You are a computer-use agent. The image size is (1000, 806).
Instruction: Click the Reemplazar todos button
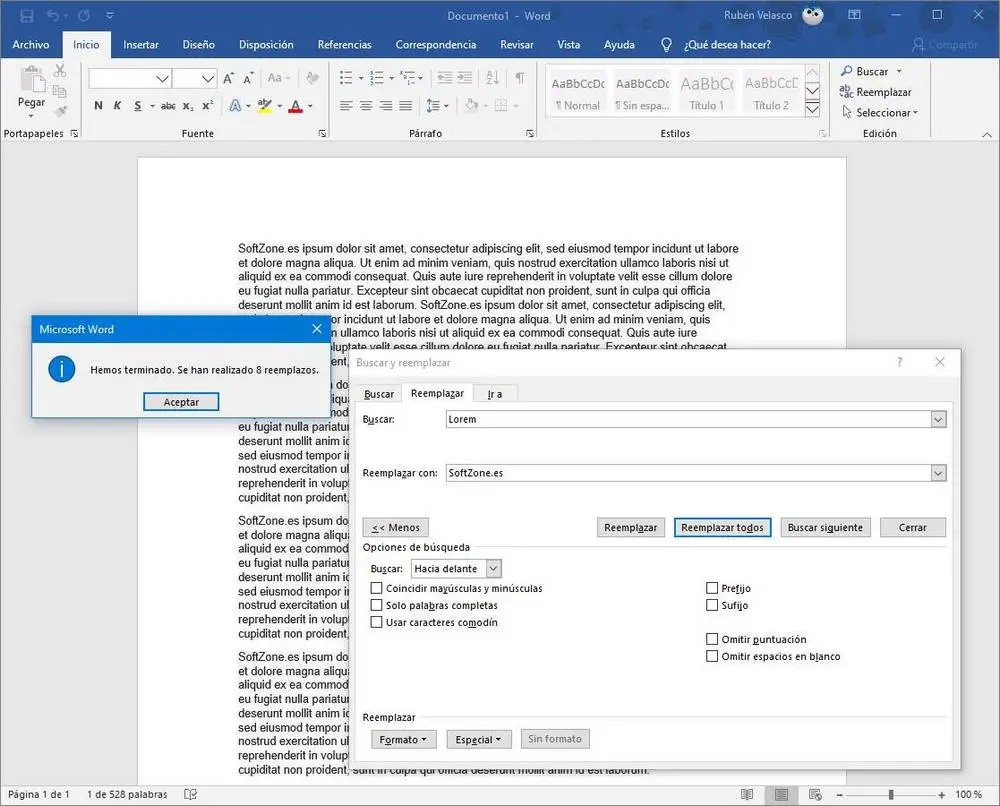point(722,527)
